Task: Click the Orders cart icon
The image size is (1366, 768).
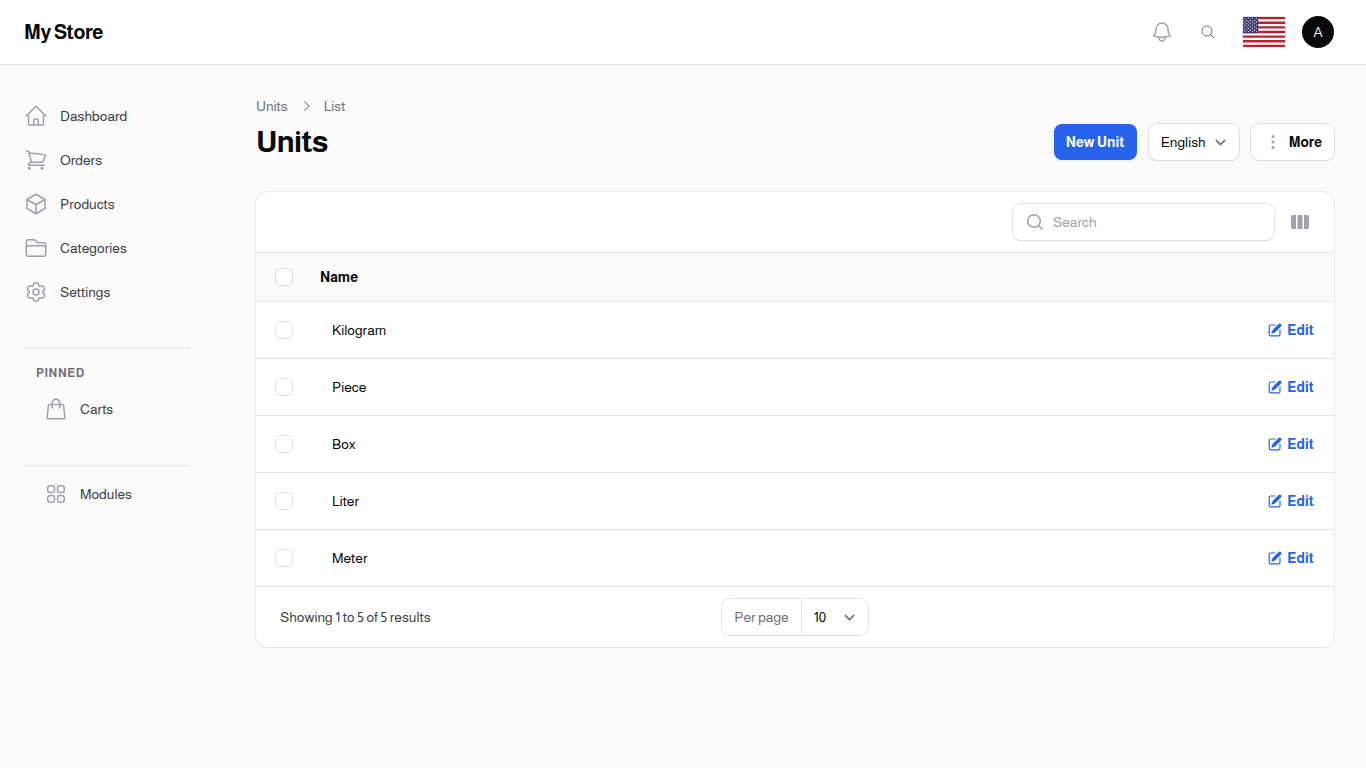Action: (36, 160)
